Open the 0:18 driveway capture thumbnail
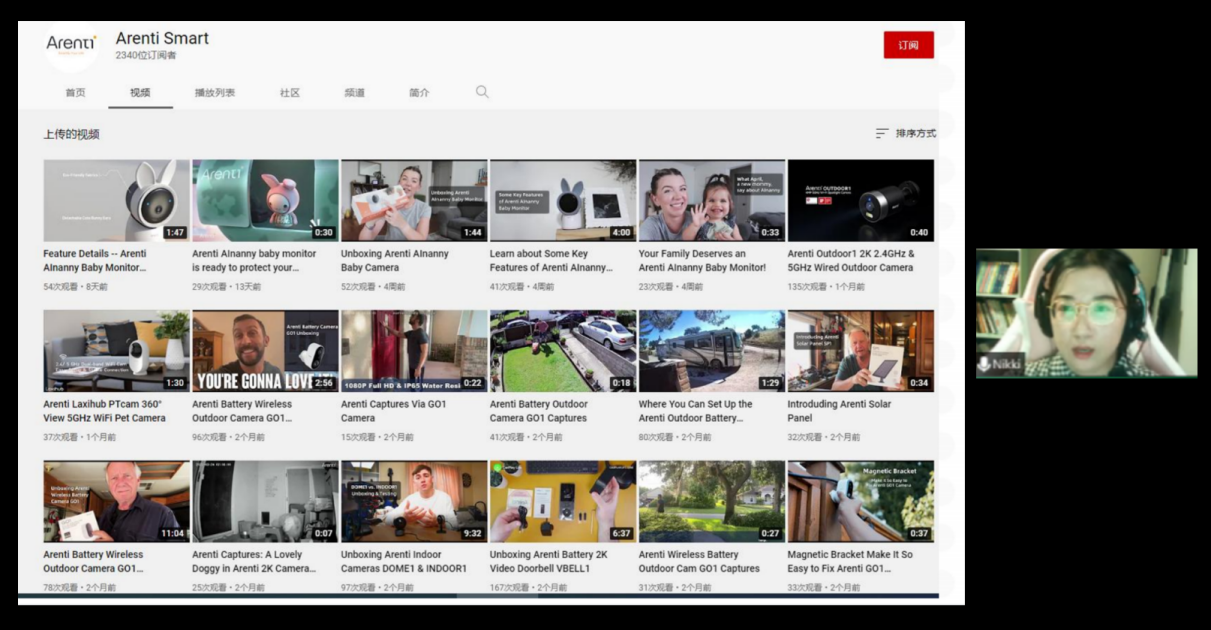 [563, 351]
